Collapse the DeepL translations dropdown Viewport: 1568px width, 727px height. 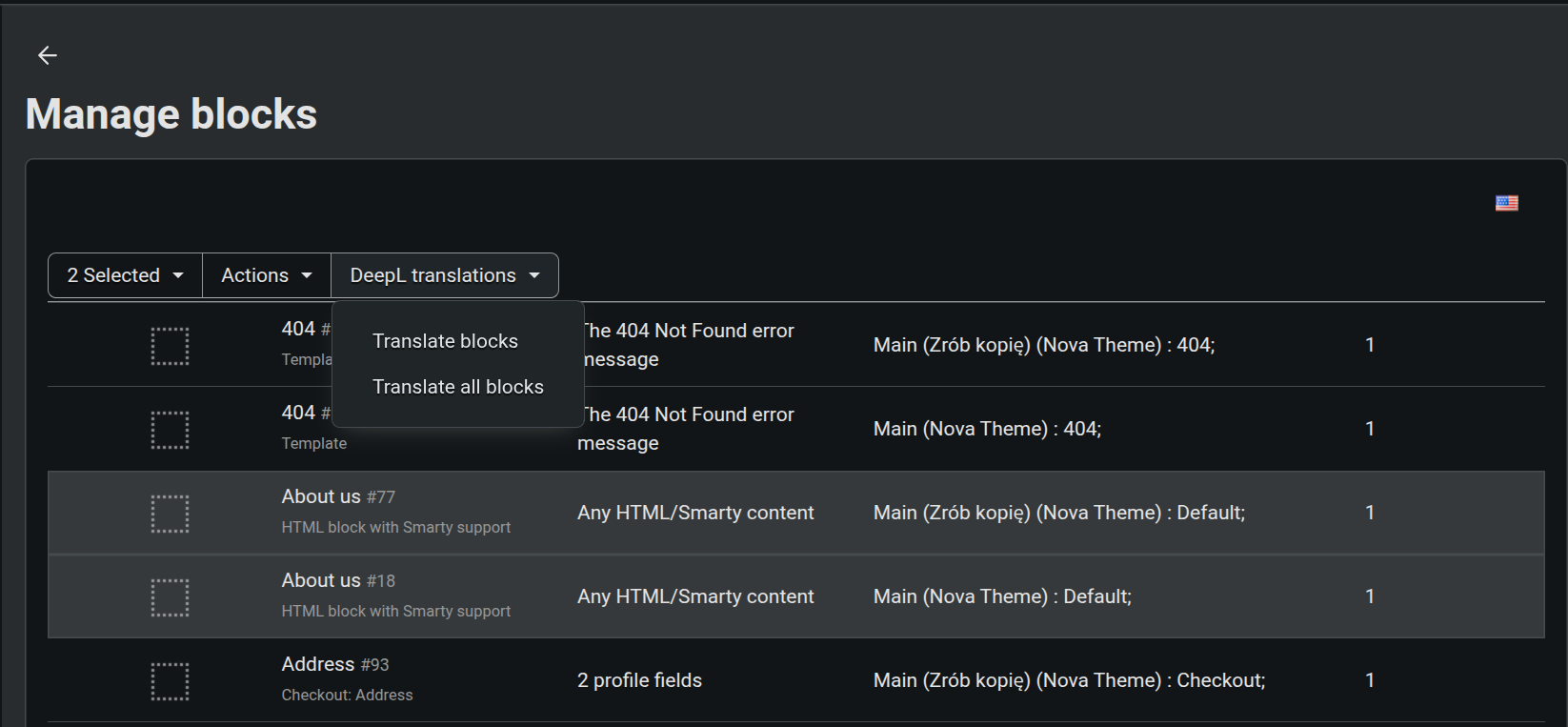444,275
